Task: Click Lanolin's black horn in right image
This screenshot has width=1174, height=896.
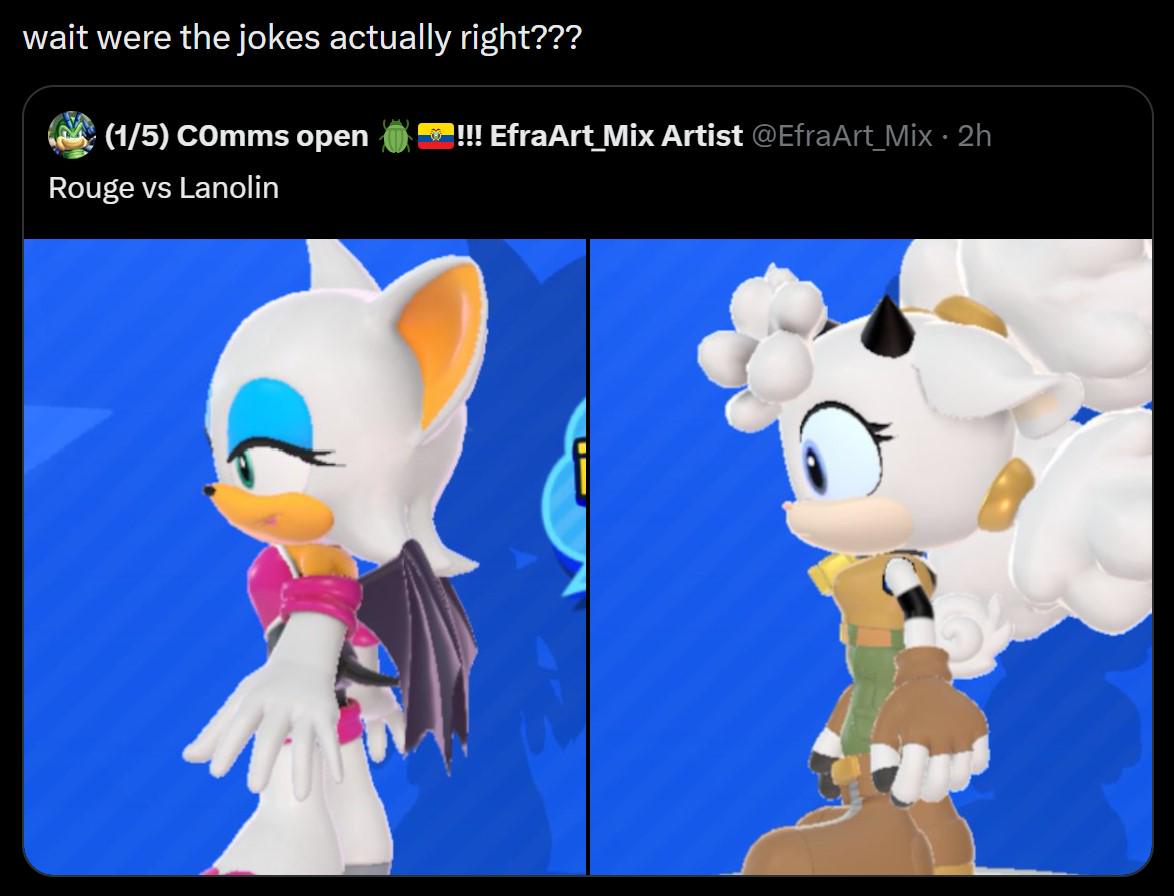Action: point(885,325)
